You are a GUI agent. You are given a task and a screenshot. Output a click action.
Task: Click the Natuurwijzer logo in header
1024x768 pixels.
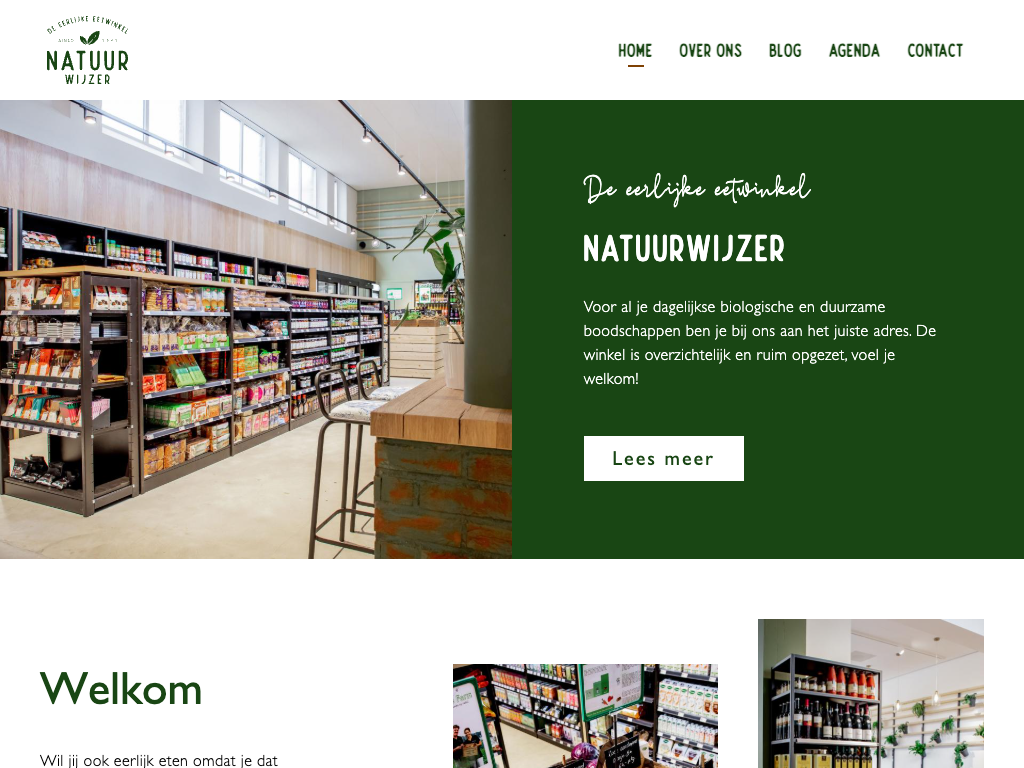coord(88,50)
